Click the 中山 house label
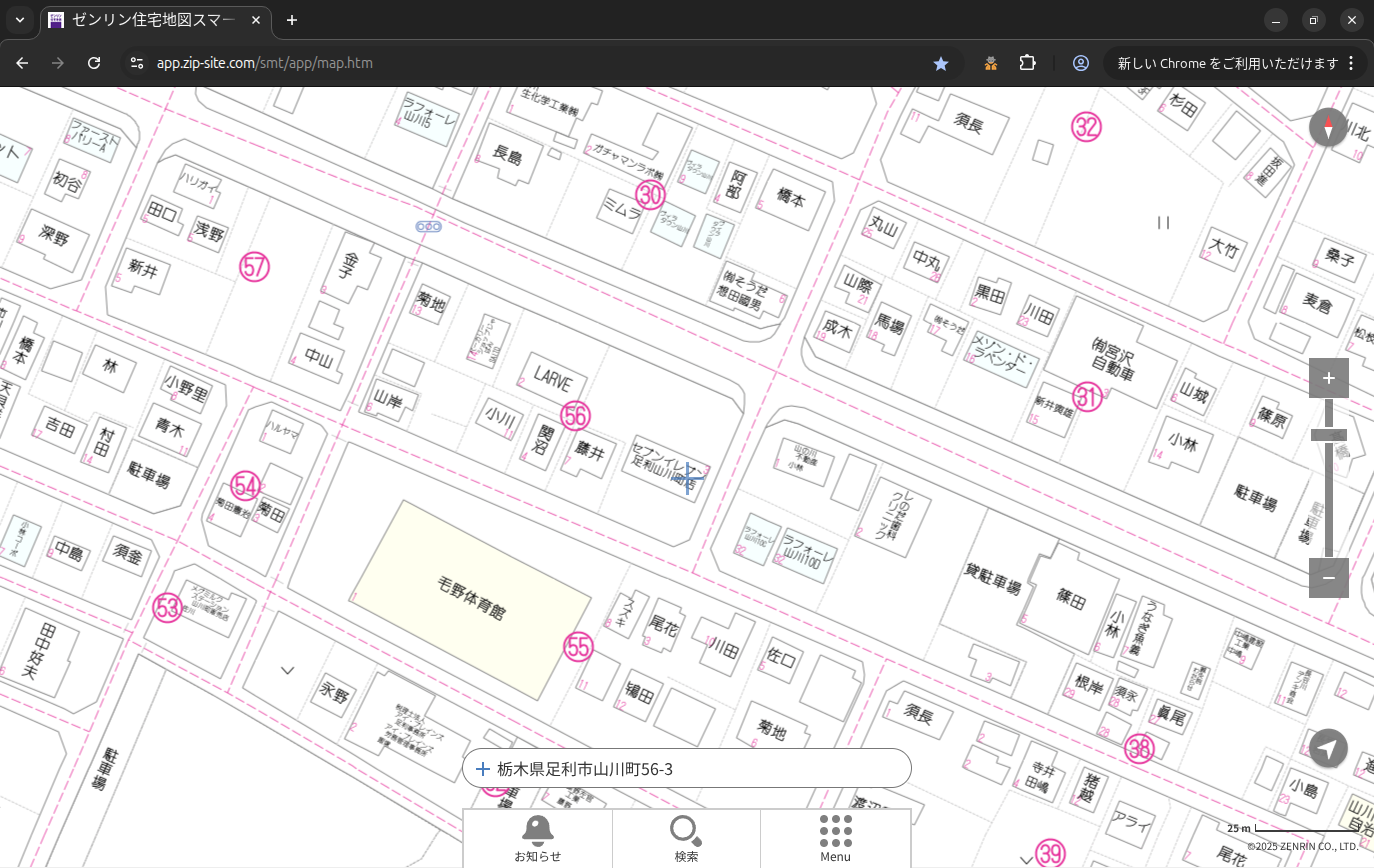Image resolution: width=1374 pixels, height=868 pixels. click(x=318, y=357)
